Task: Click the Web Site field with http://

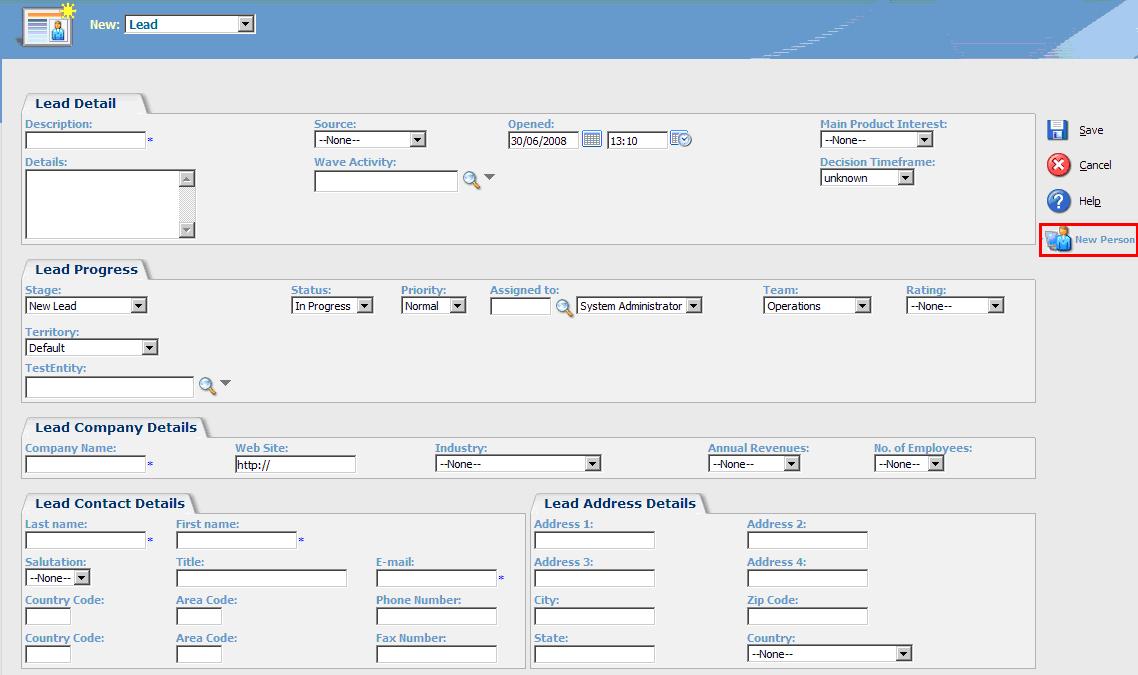Action: 295,465
